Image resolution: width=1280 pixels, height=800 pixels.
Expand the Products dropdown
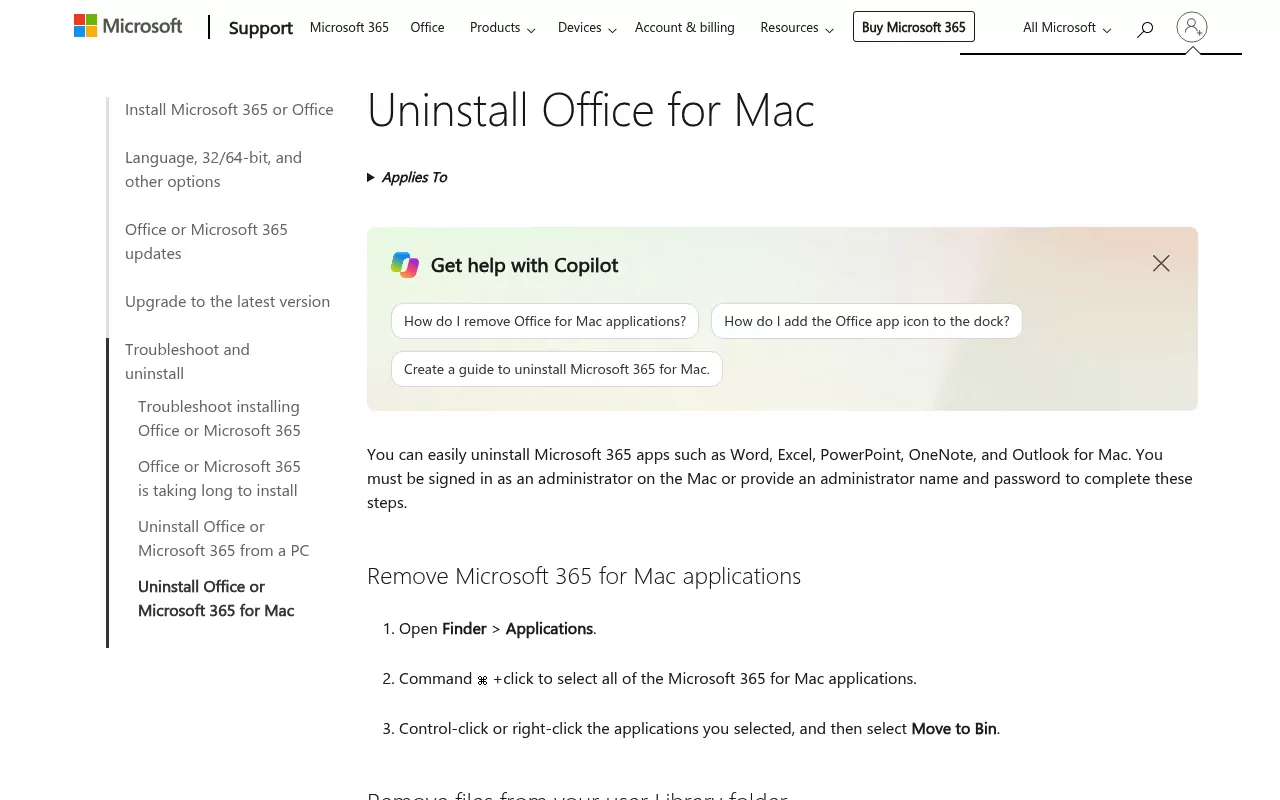502,28
